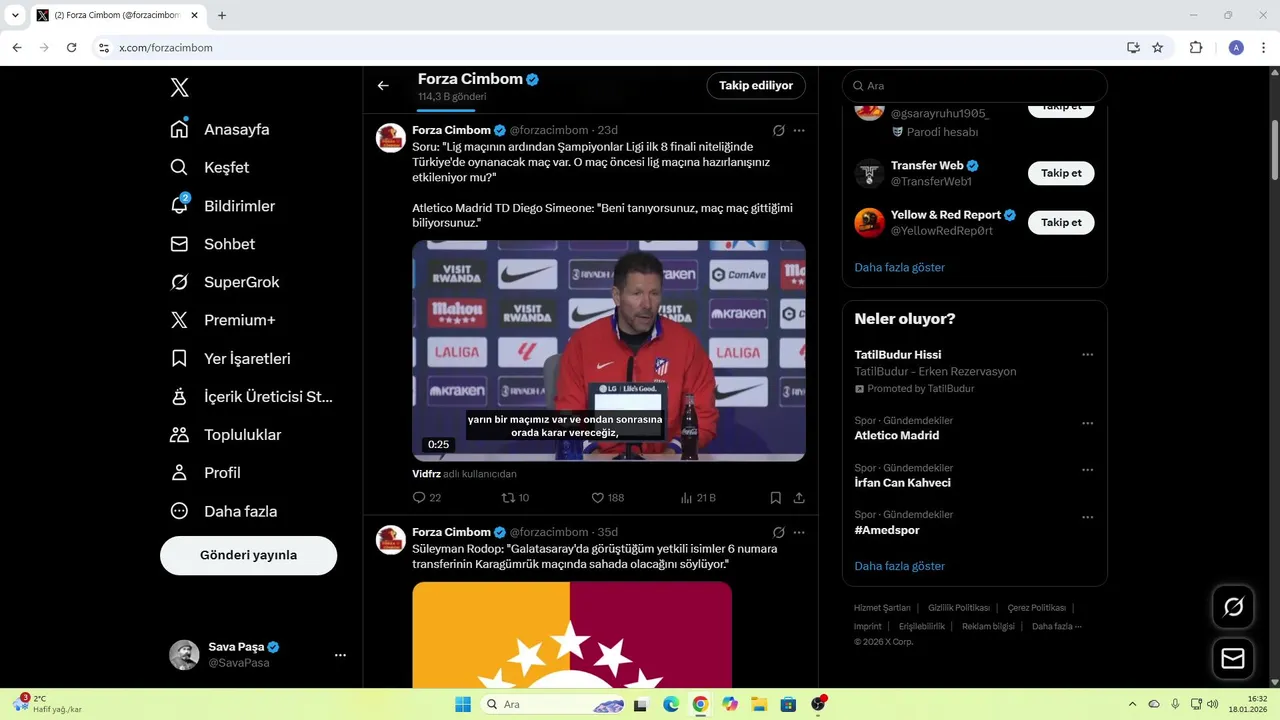Open Profil page

(206, 473)
